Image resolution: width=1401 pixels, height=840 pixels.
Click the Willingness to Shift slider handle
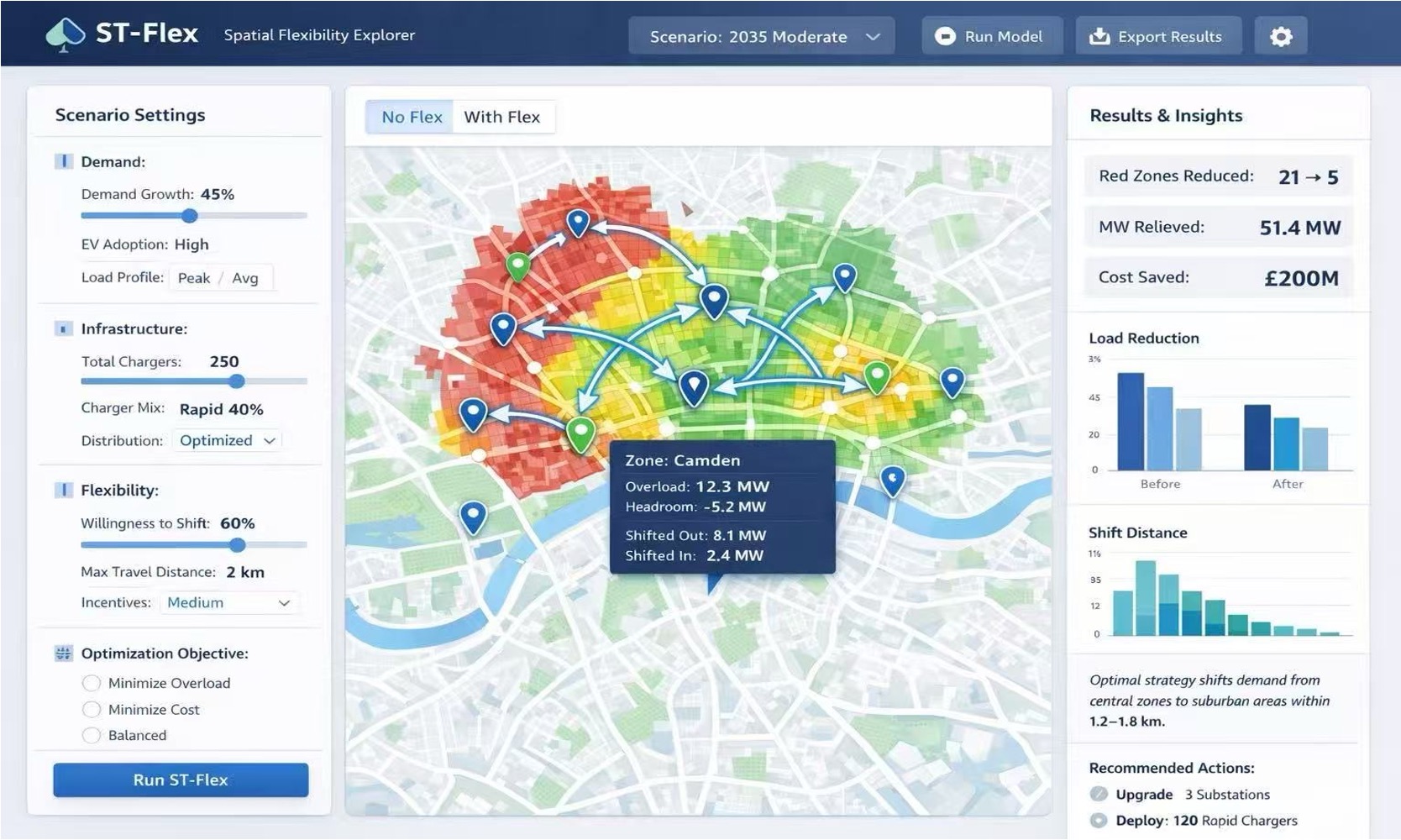[238, 545]
